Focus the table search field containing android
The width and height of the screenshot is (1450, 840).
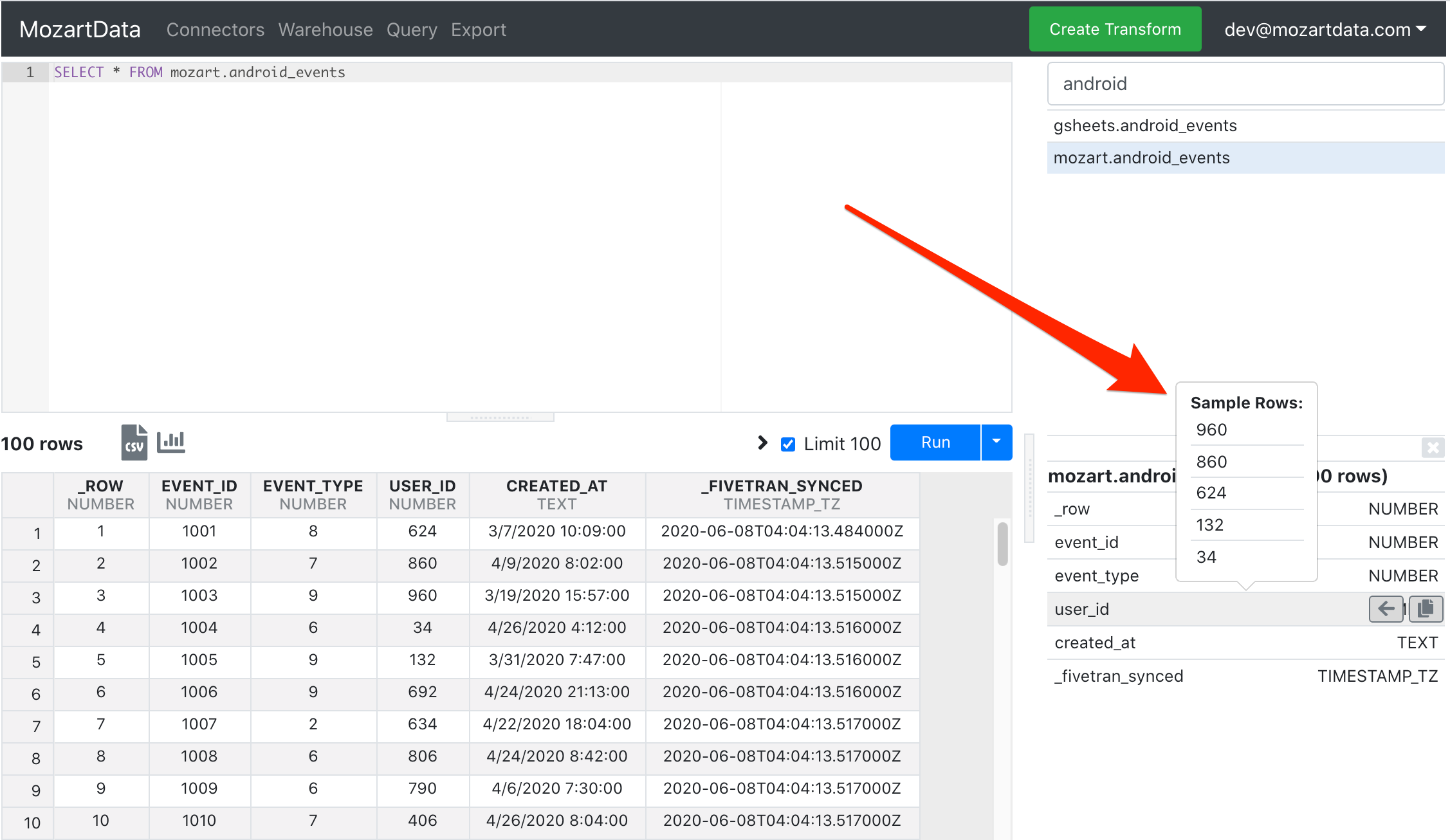(1245, 84)
